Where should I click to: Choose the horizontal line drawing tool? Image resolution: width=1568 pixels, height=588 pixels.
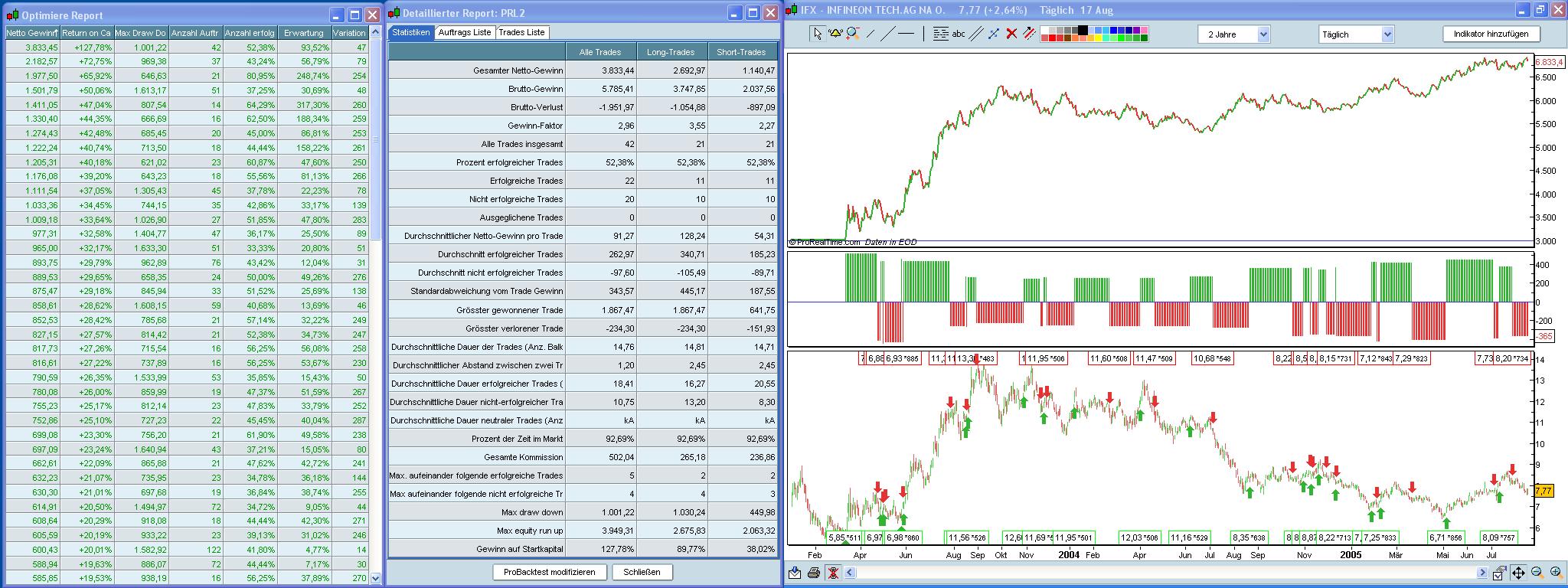(x=906, y=34)
